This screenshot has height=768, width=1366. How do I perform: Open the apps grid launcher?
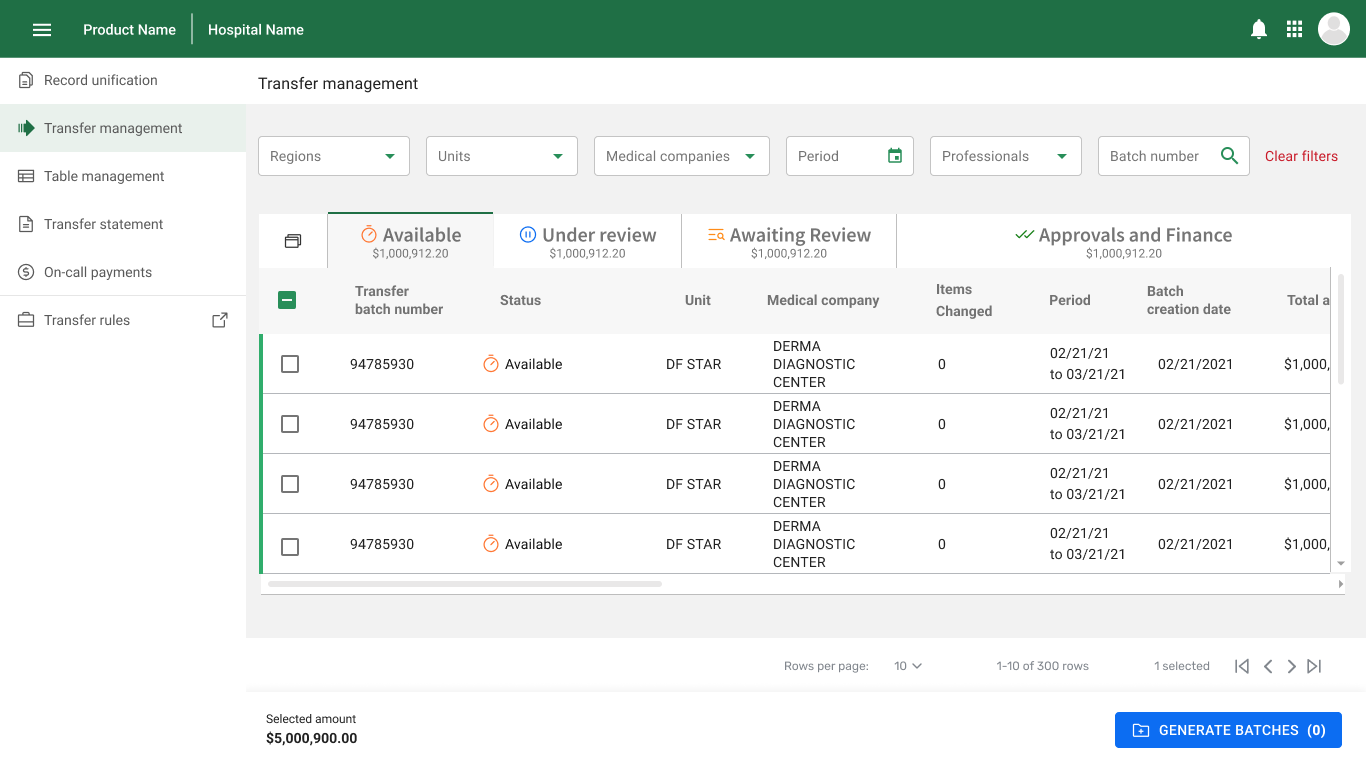click(1294, 29)
